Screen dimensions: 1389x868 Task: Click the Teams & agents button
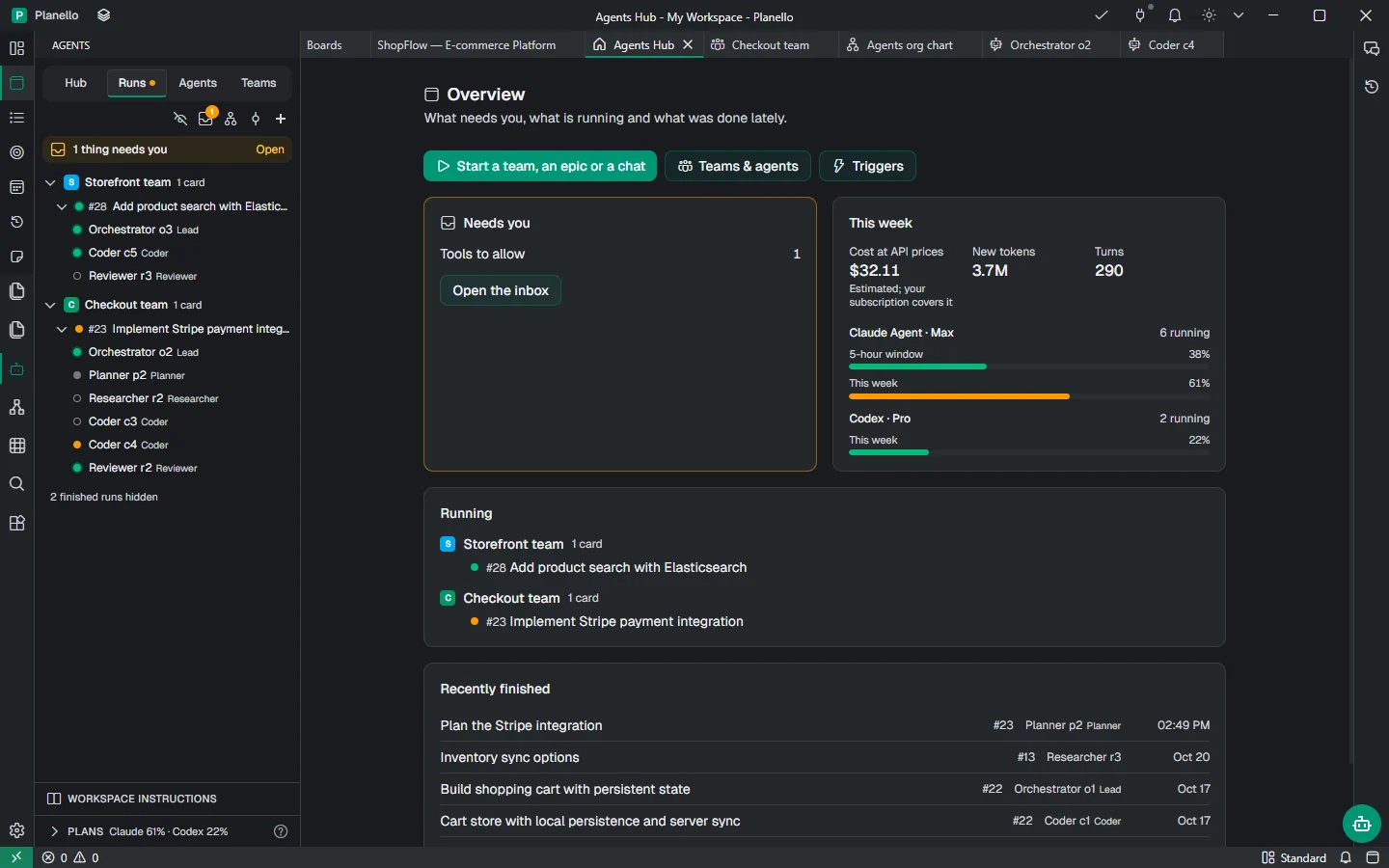point(738,166)
